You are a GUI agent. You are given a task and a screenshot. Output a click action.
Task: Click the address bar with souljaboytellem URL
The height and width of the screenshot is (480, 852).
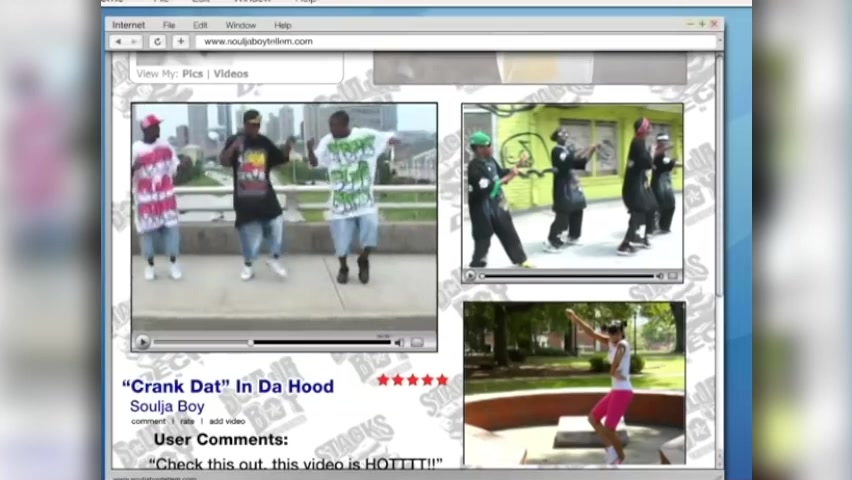click(x=455, y=41)
